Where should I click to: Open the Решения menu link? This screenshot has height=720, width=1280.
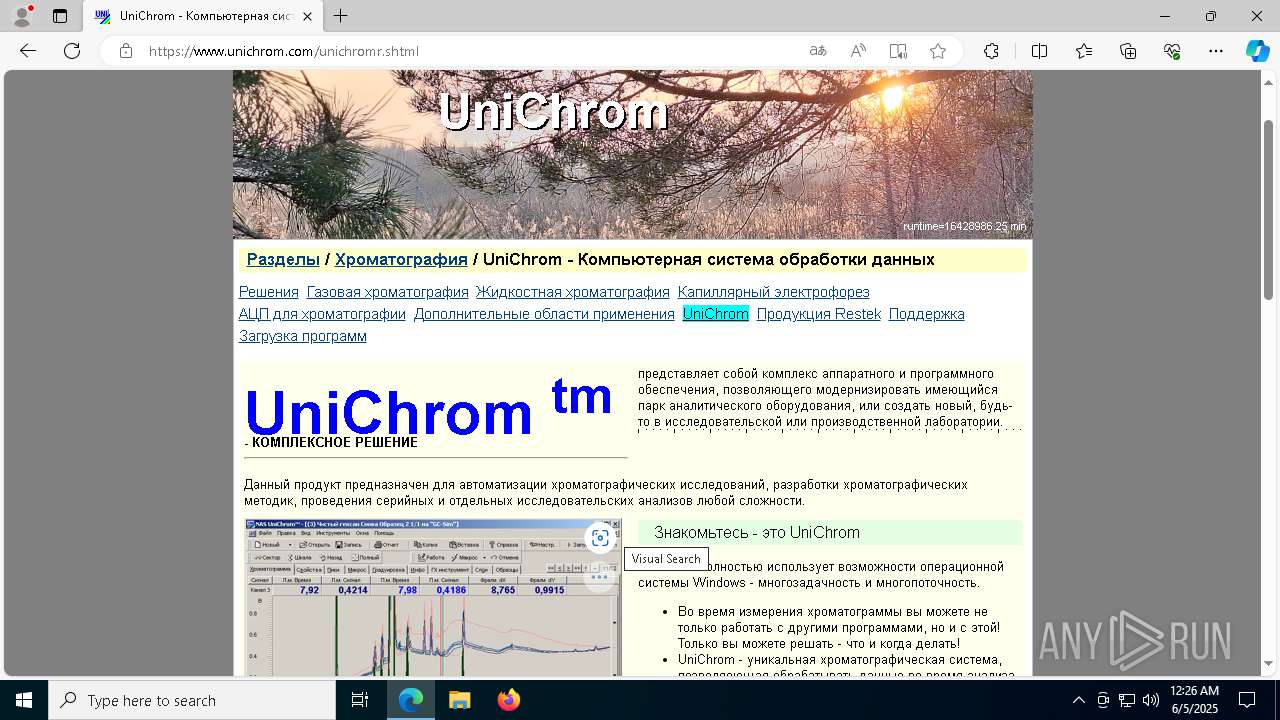(x=269, y=292)
